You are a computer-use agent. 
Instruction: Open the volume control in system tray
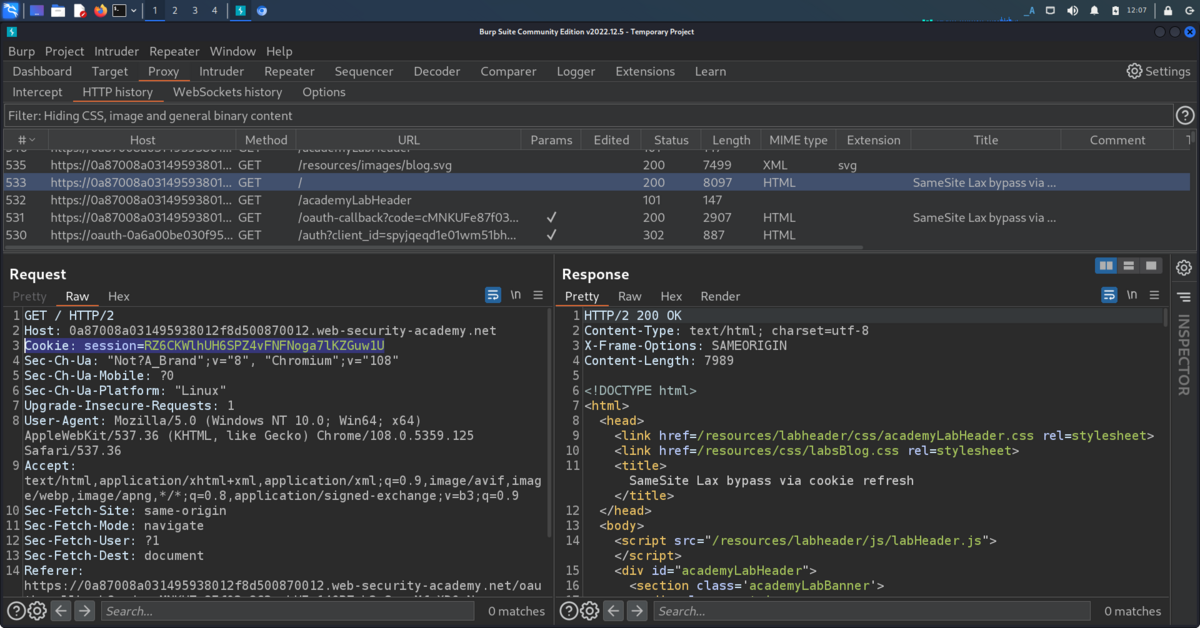(1072, 11)
